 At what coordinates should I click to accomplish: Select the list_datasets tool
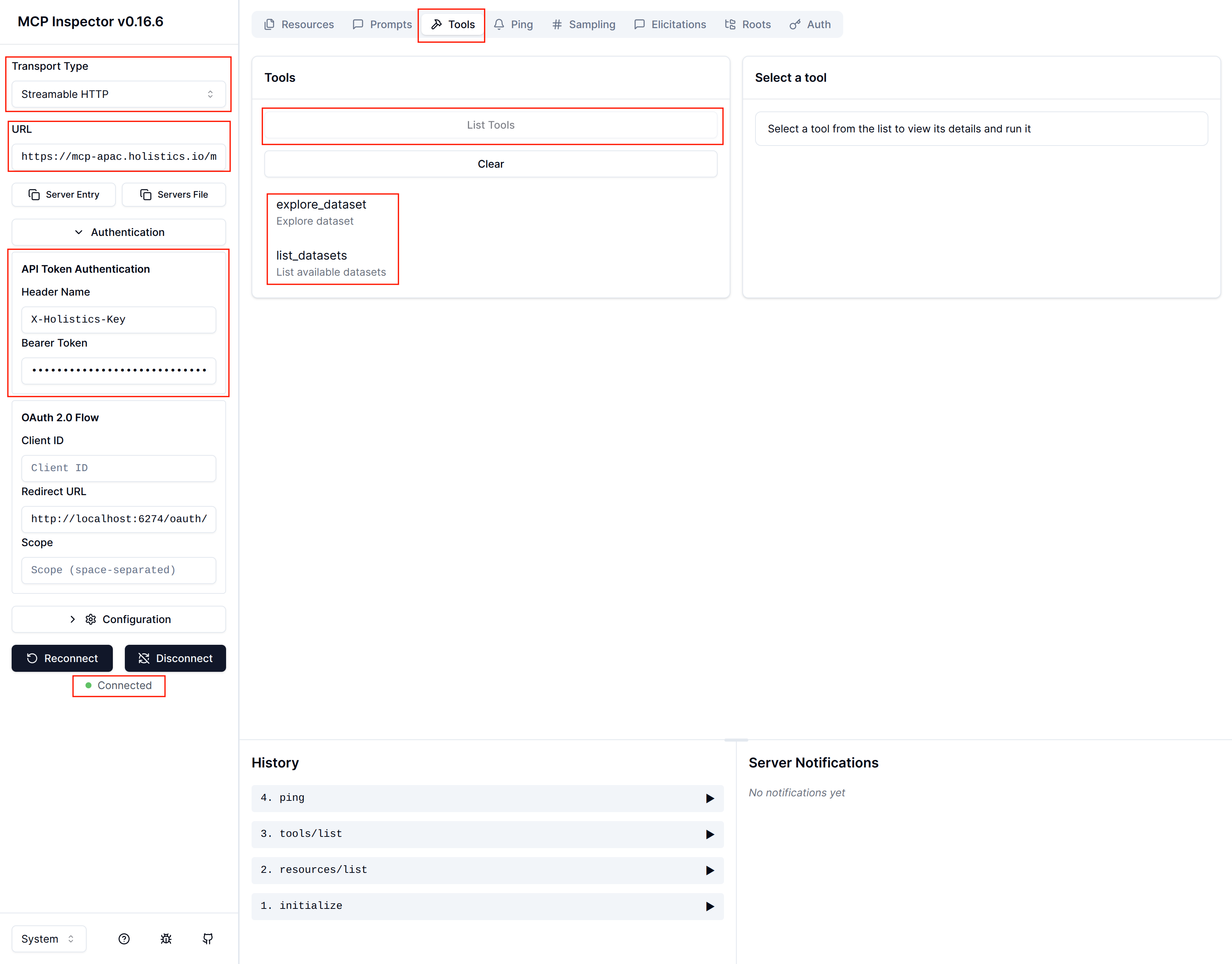[x=491, y=264]
